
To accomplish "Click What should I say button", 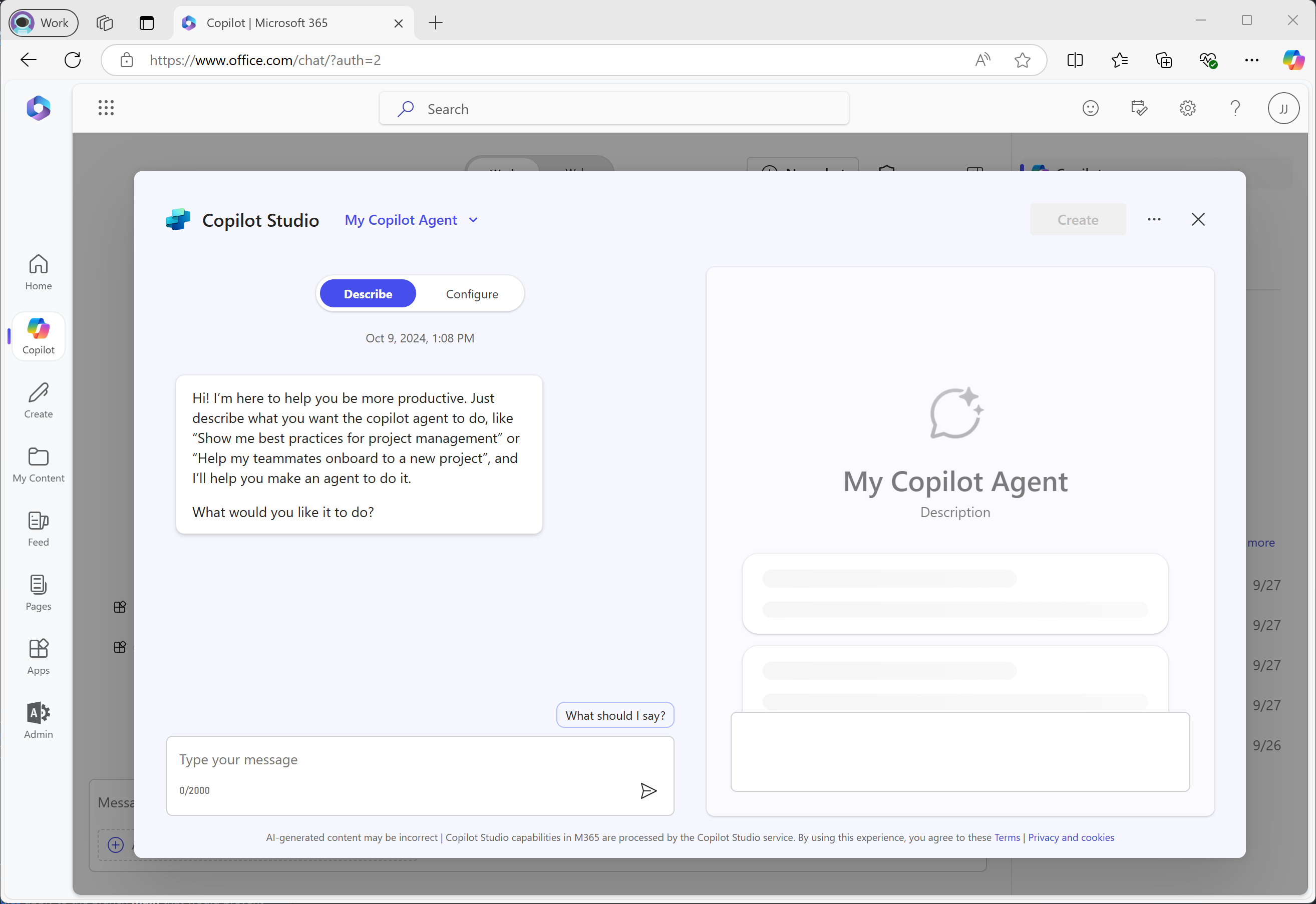I will 615,715.
